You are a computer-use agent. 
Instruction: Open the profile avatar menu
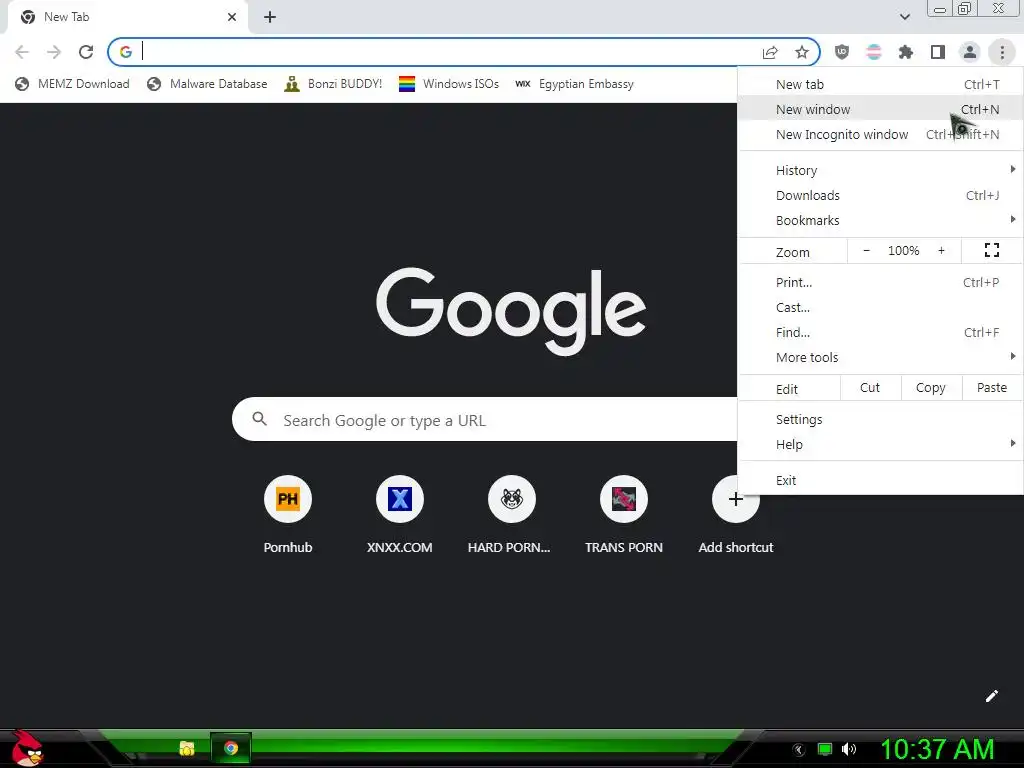point(970,52)
